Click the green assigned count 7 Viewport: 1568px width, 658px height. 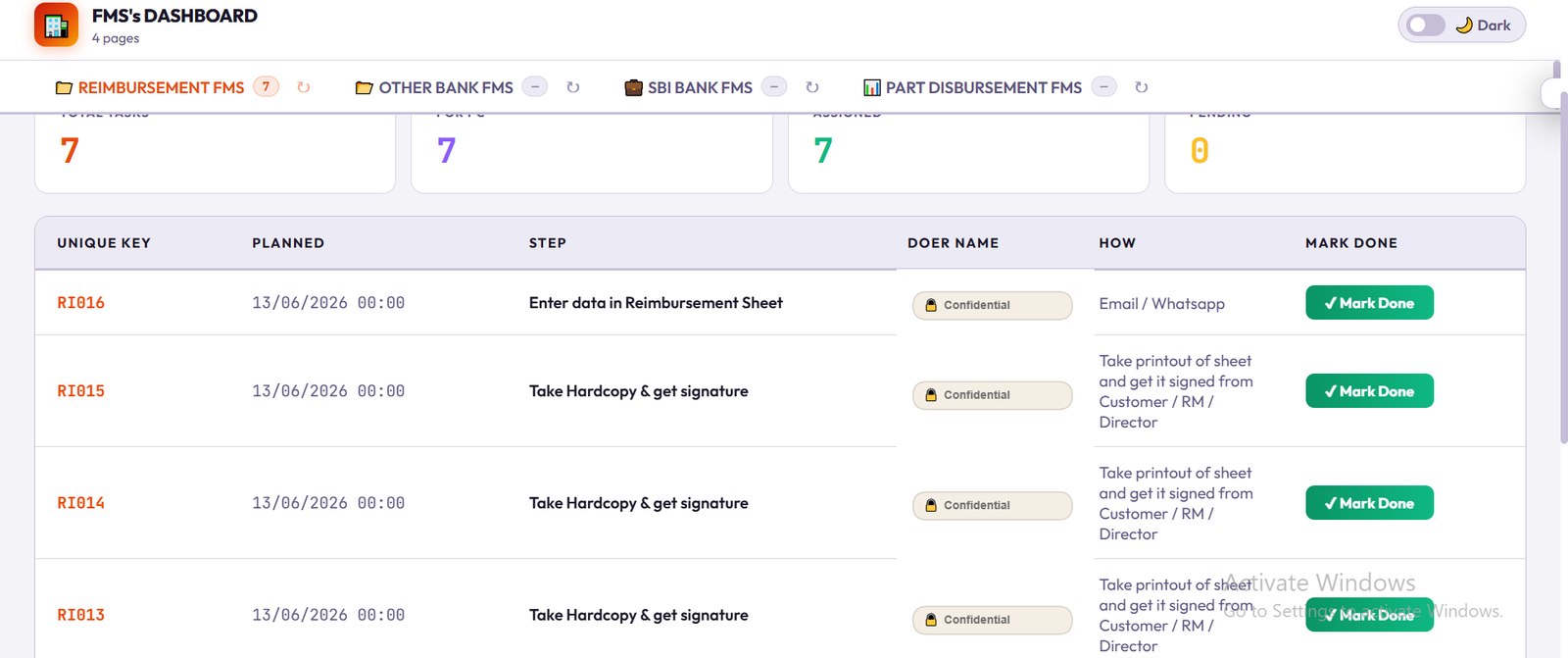tap(823, 151)
